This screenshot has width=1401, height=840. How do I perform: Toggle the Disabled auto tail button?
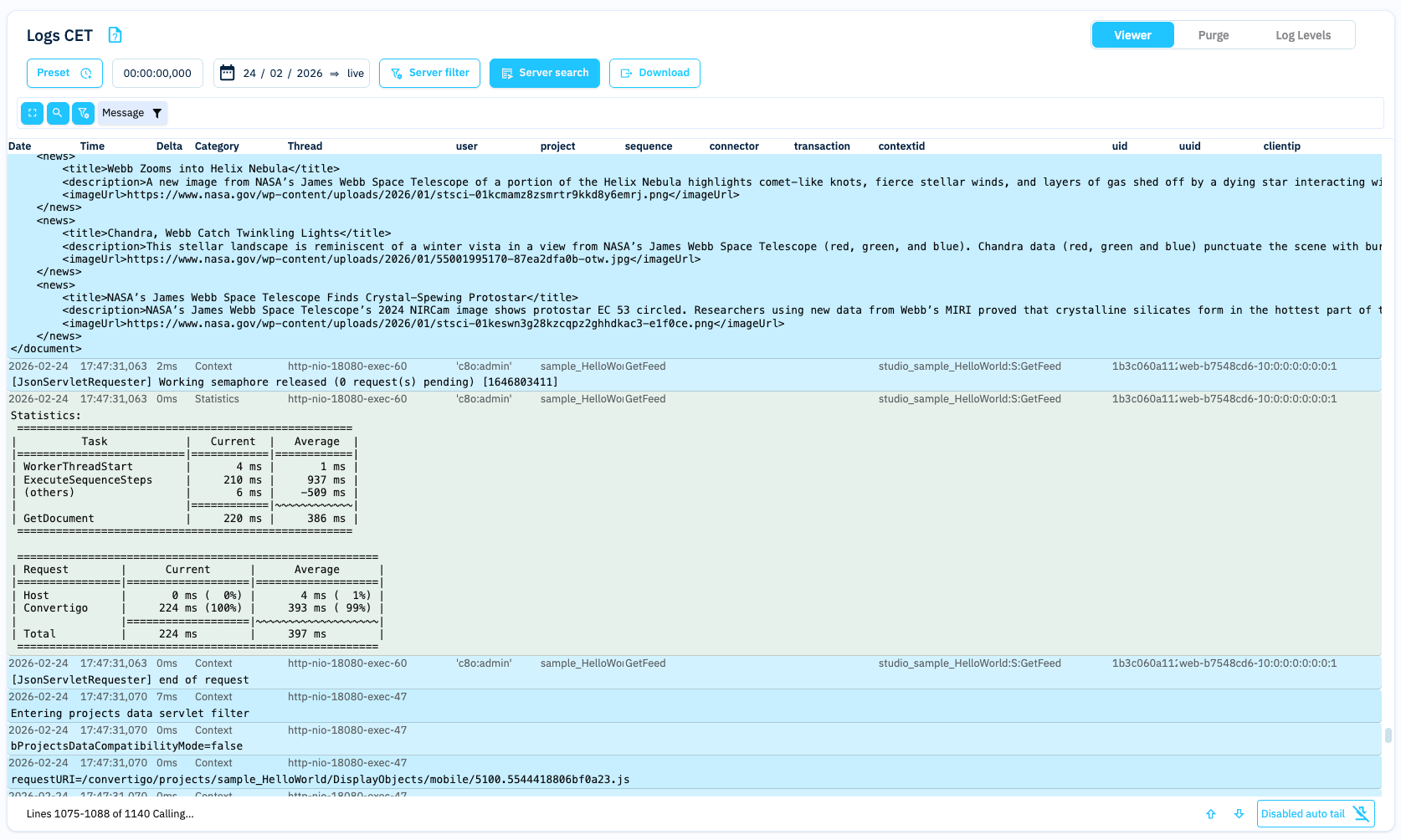coord(1315,814)
